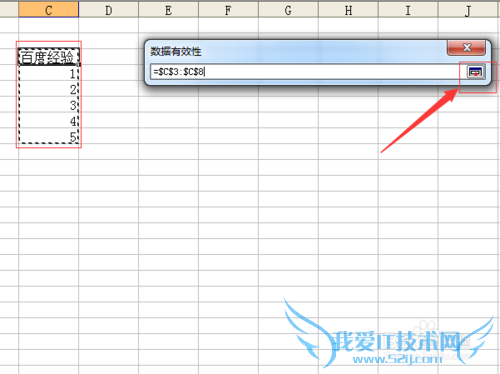Image resolution: width=500 pixels, height=374 pixels.
Task: Click the cell with value 5
Action: pos(49,136)
